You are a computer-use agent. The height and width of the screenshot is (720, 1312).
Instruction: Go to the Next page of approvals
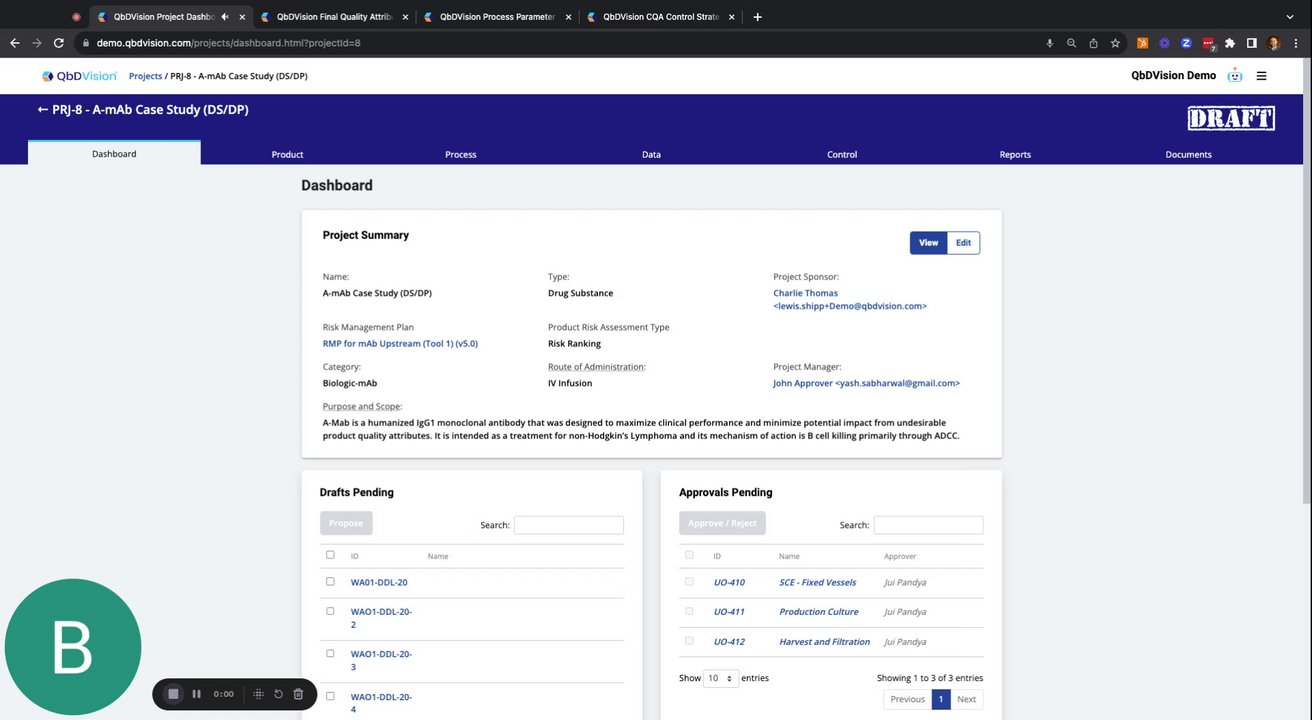click(x=966, y=699)
